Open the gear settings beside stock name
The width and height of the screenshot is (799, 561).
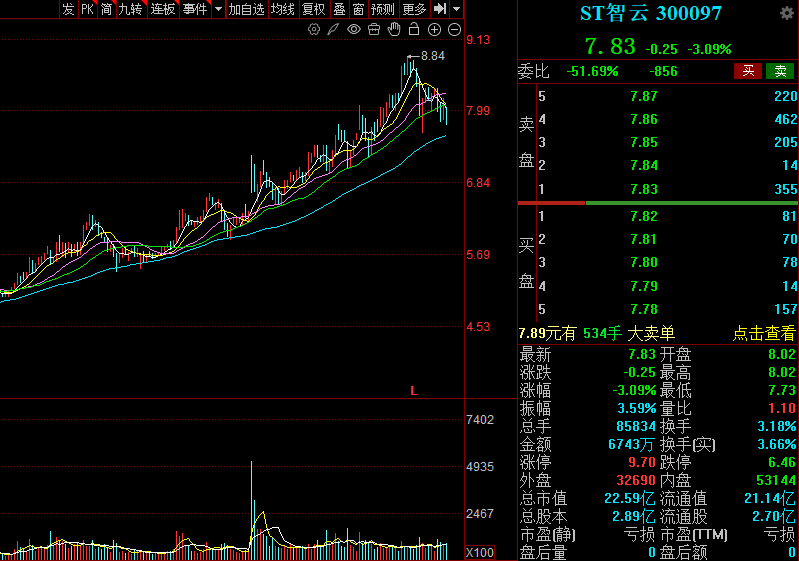[786, 13]
